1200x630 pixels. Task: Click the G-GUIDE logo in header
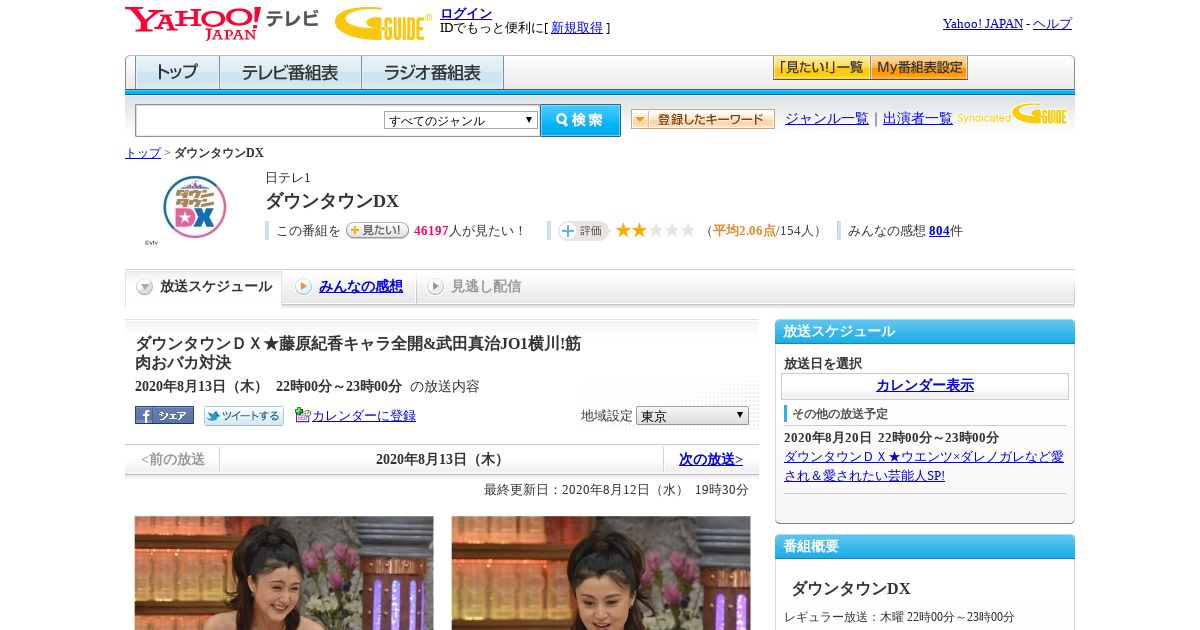383,23
